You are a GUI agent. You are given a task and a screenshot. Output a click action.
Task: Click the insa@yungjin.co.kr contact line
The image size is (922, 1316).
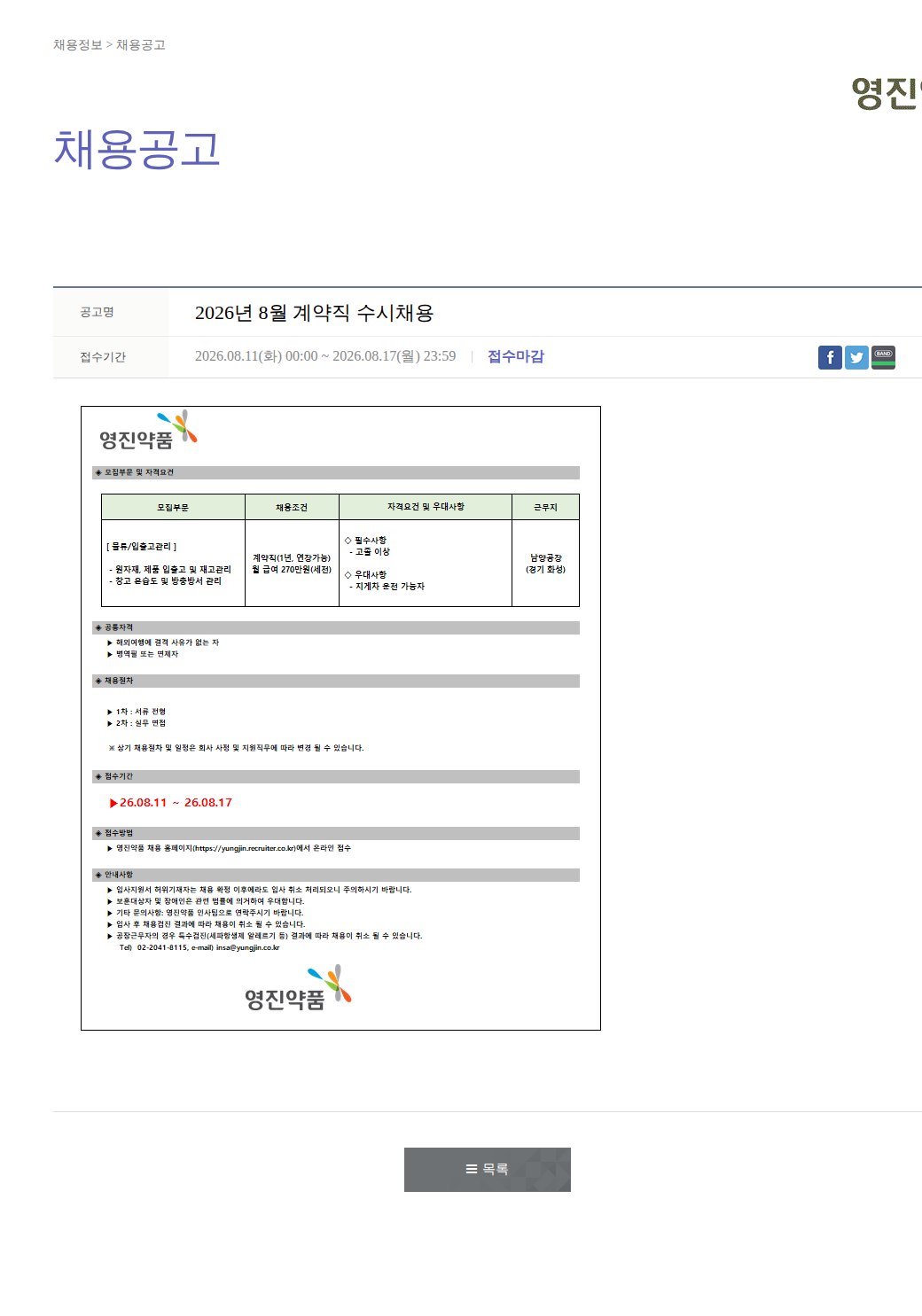pyautogui.click(x=199, y=947)
